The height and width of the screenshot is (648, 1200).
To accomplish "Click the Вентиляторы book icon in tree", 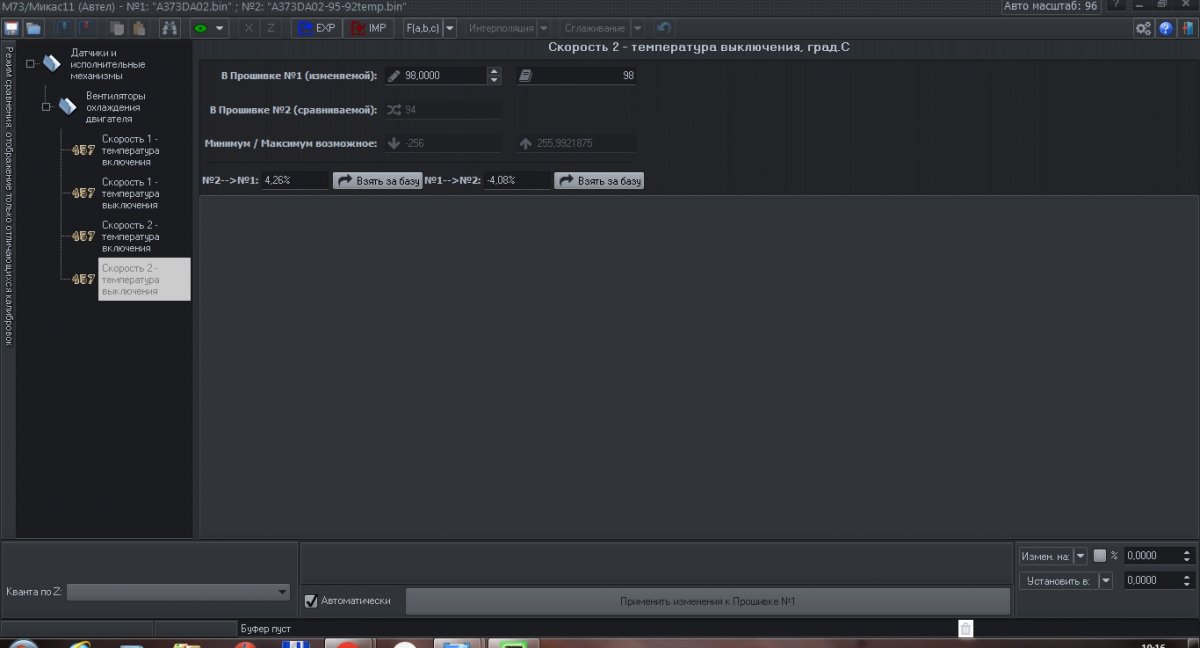I will coord(68,106).
